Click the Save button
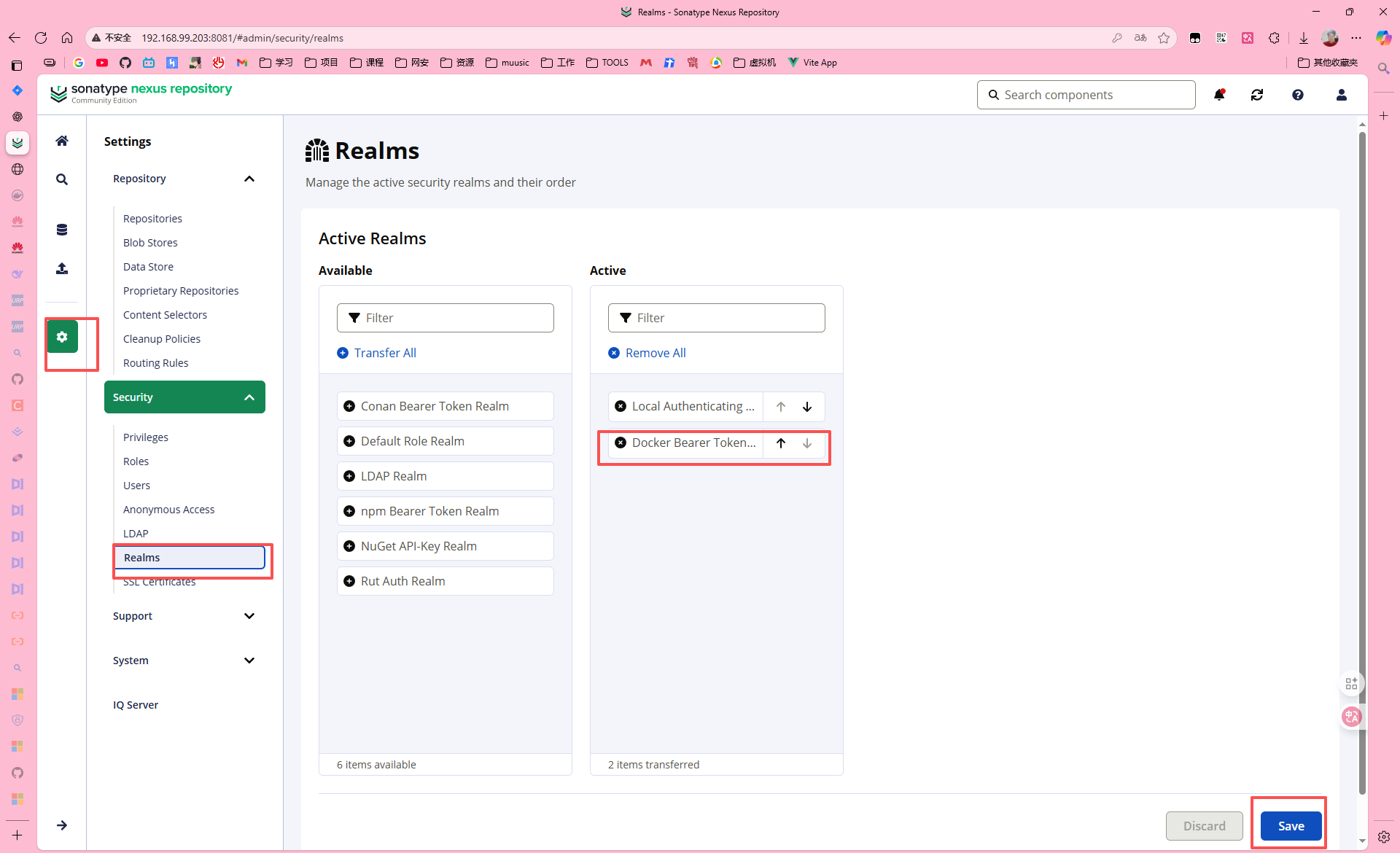 tap(1291, 826)
